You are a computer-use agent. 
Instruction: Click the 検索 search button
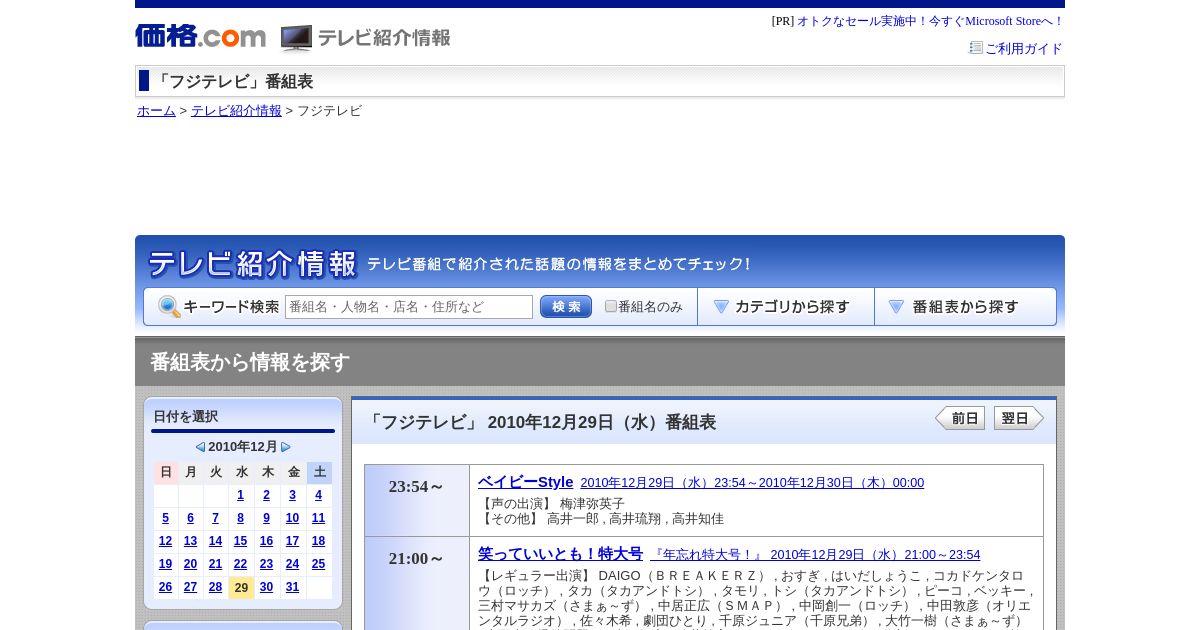(566, 307)
